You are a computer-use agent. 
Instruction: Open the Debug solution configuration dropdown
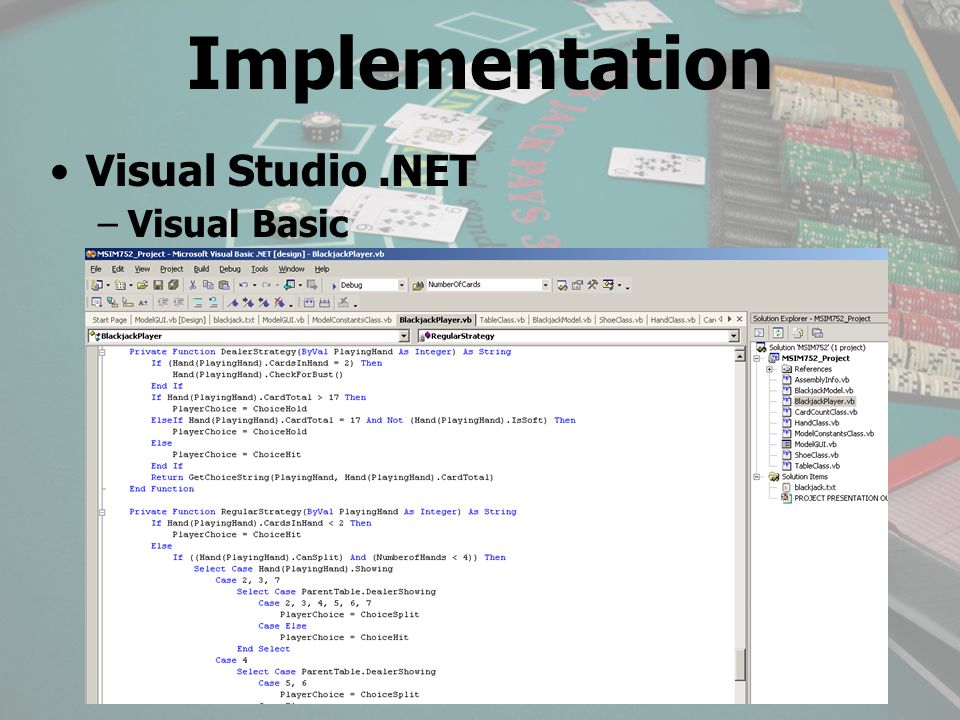(x=402, y=285)
